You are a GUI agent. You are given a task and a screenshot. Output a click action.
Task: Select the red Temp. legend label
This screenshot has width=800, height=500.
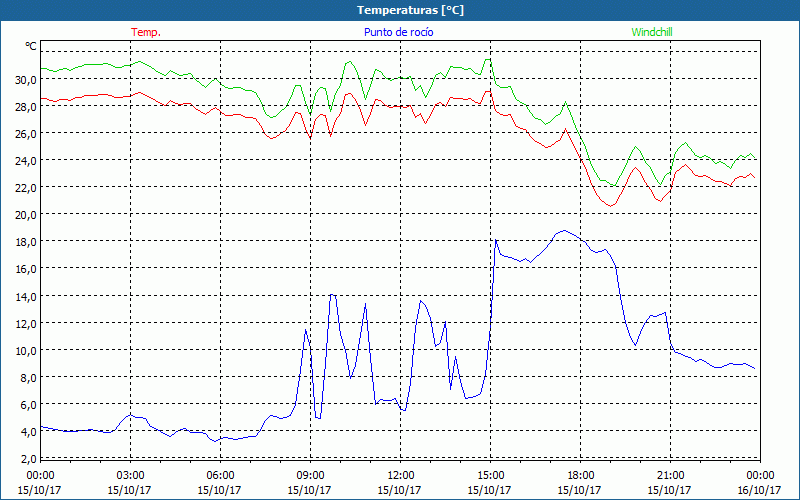pos(146,32)
